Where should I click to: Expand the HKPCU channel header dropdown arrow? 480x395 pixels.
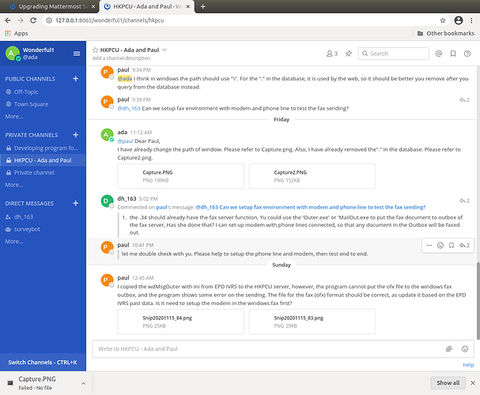165,50
